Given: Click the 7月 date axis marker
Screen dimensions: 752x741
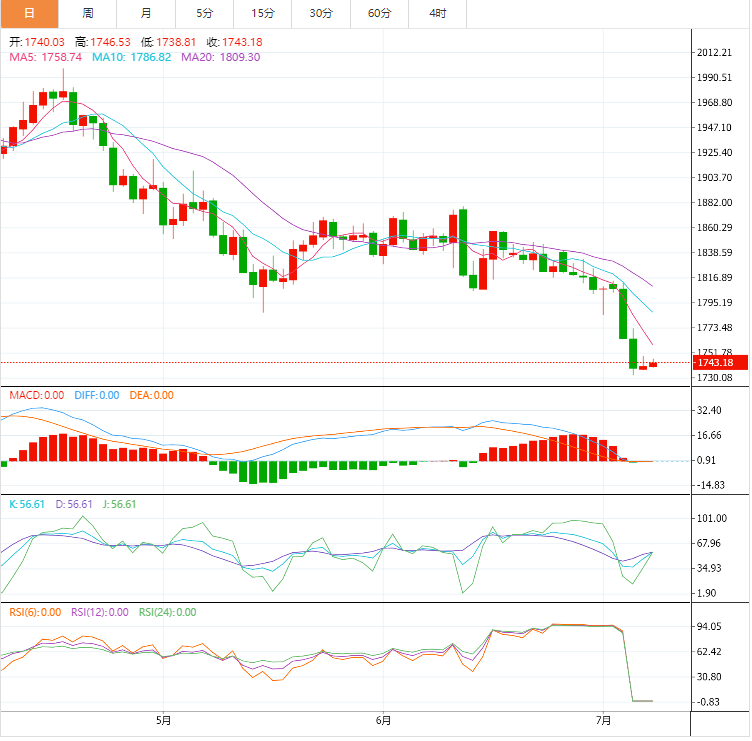Looking at the screenshot, I should pyautogui.click(x=603, y=720).
